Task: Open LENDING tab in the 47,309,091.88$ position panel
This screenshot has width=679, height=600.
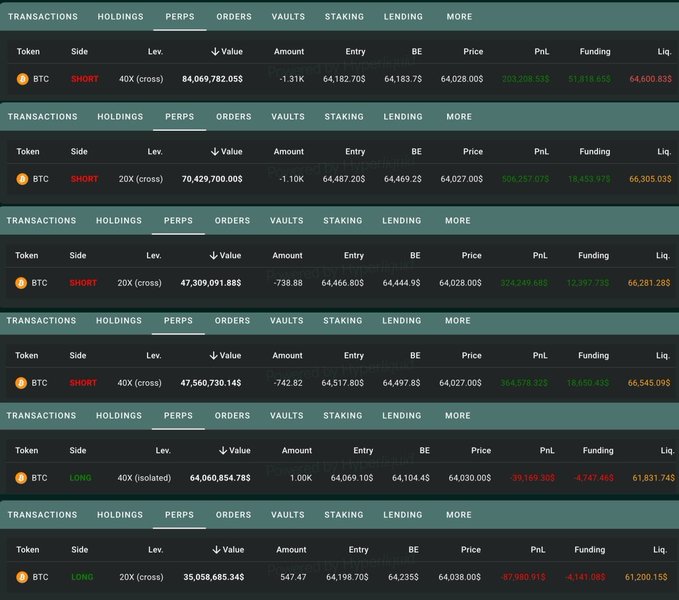Action: click(x=401, y=220)
